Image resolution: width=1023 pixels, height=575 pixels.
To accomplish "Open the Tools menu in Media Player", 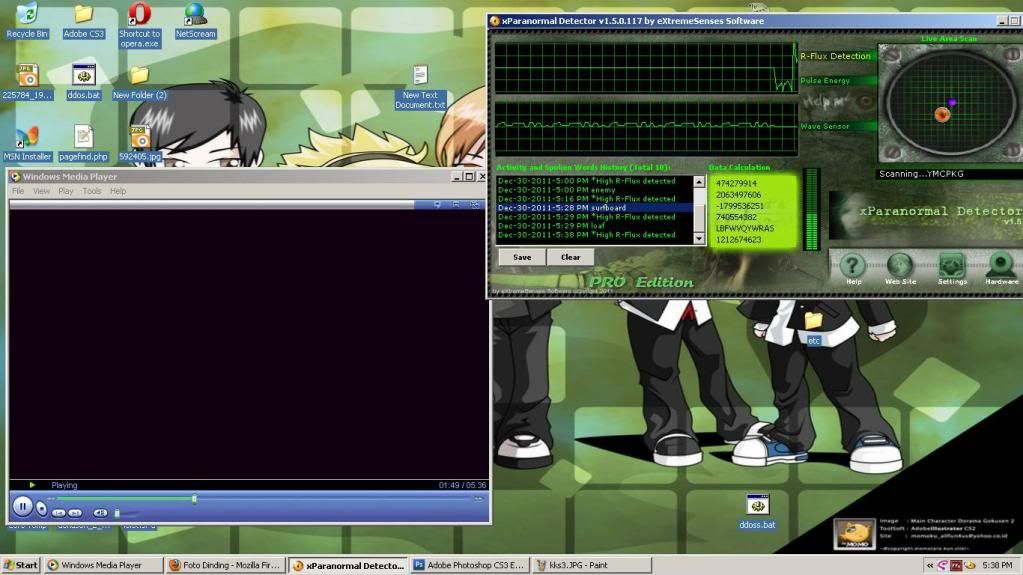I will click(x=91, y=191).
